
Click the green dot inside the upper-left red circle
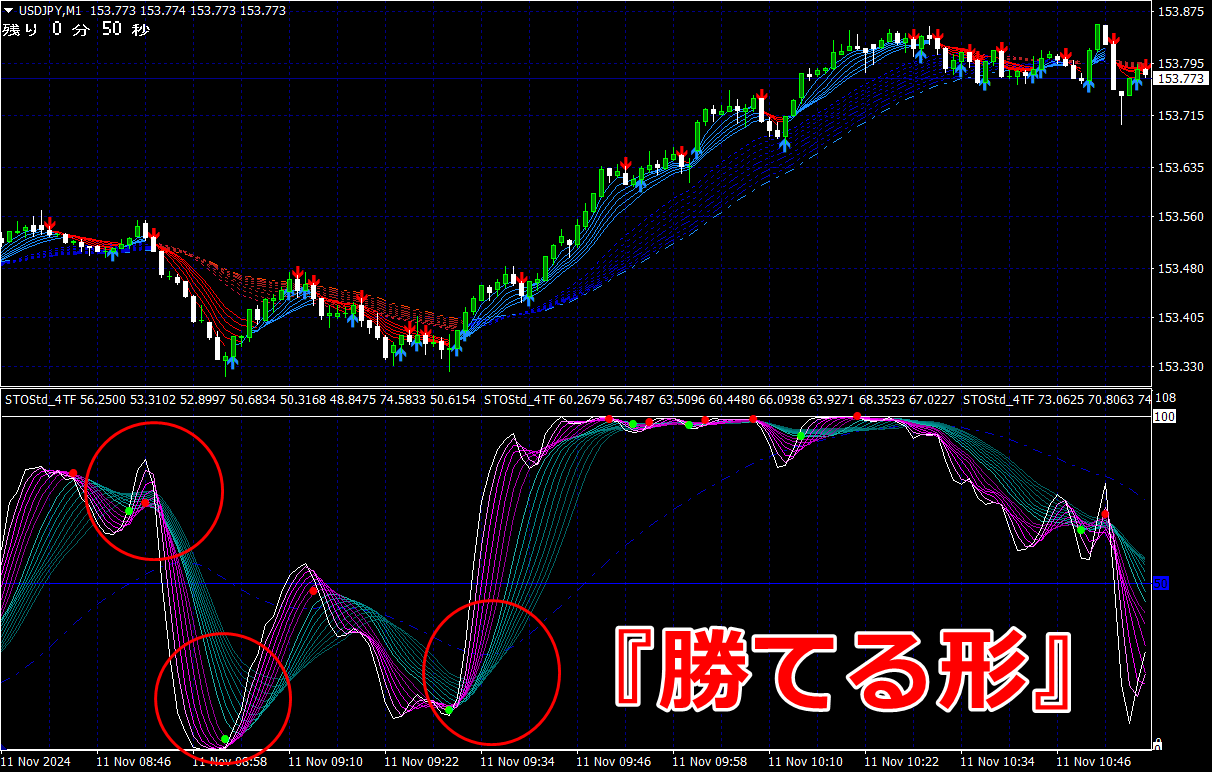(129, 511)
